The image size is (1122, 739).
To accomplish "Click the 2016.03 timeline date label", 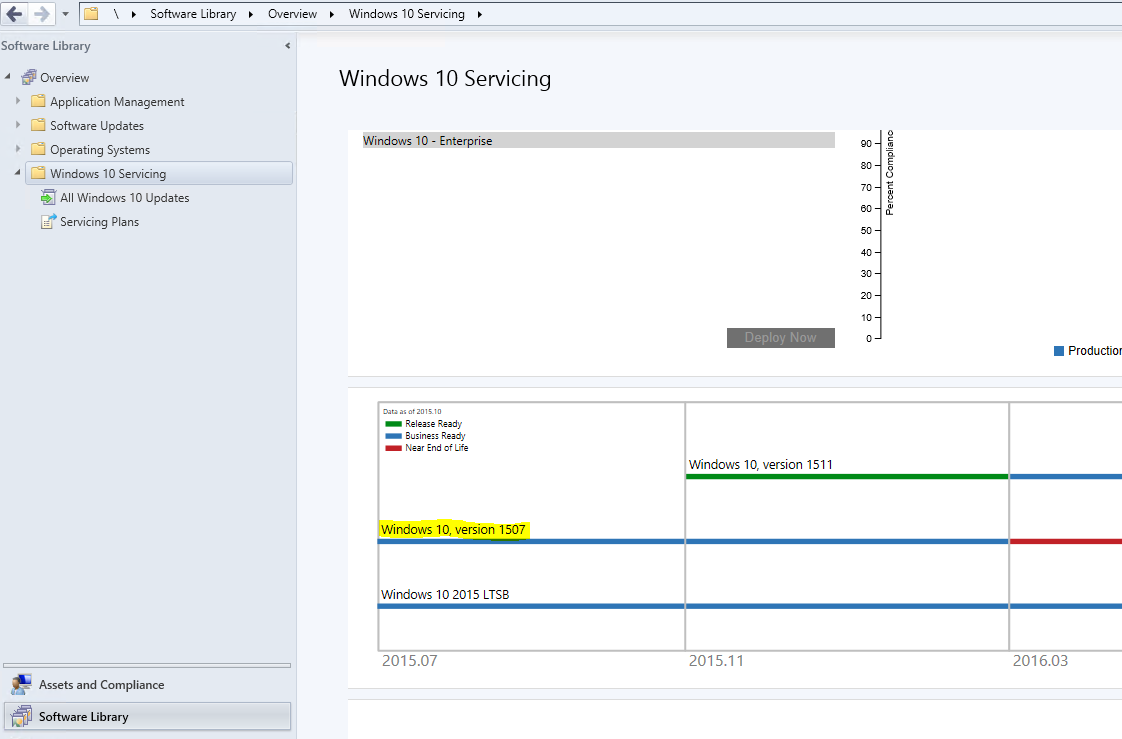I will coord(1040,661).
